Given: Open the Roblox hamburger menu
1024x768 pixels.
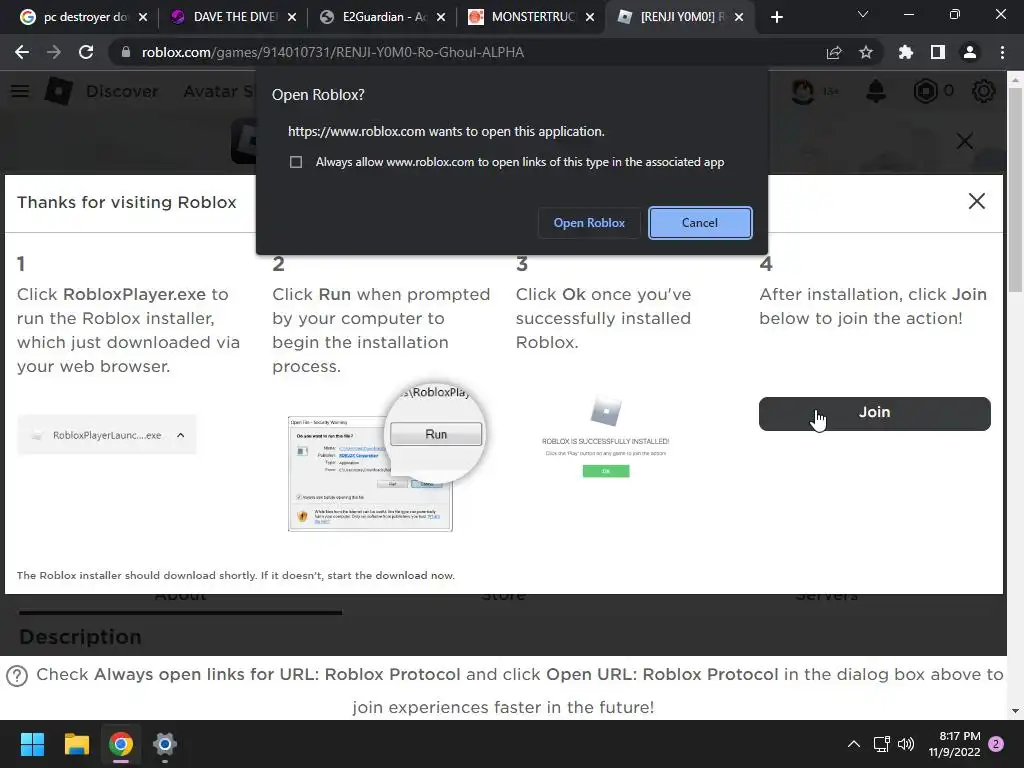Looking at the screenshot, I should click(x=20, y=91).
